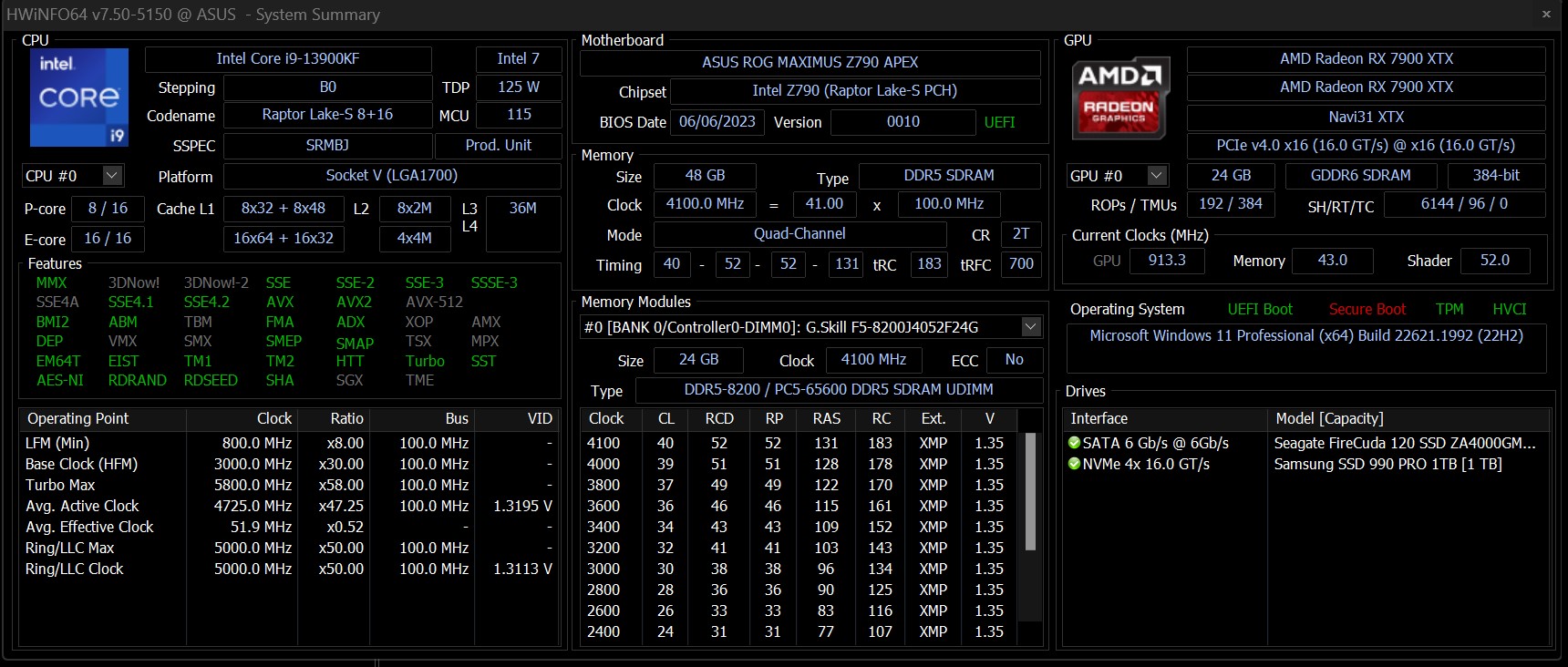This screenshot has width=1568, height=667.
Task: Click the Intel Z790 chipset field
Action: [x=854, y=91]
